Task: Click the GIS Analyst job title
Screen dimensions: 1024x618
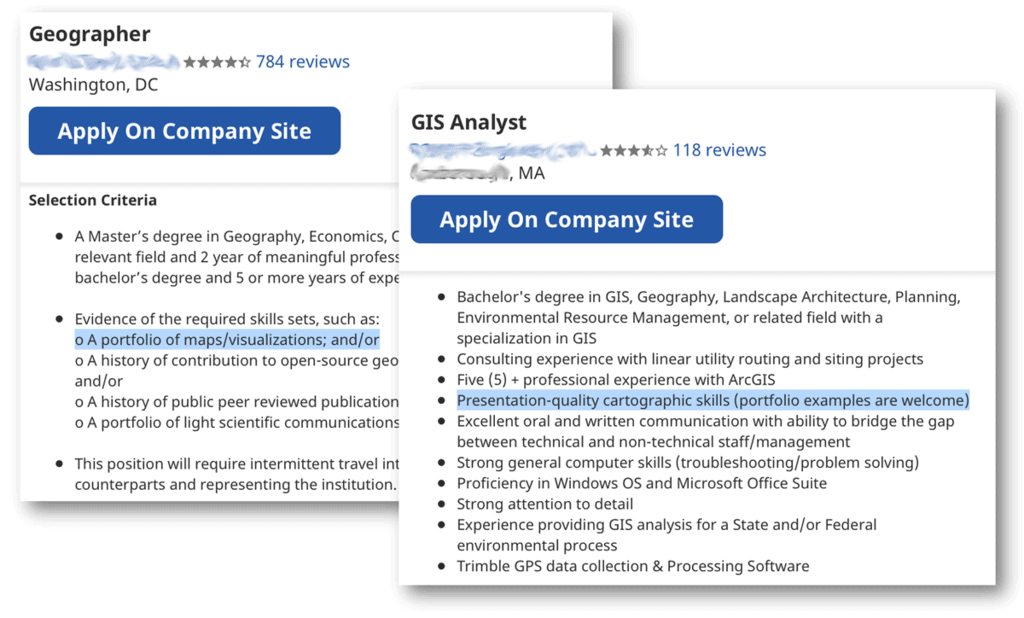Action: pos(468,123)
